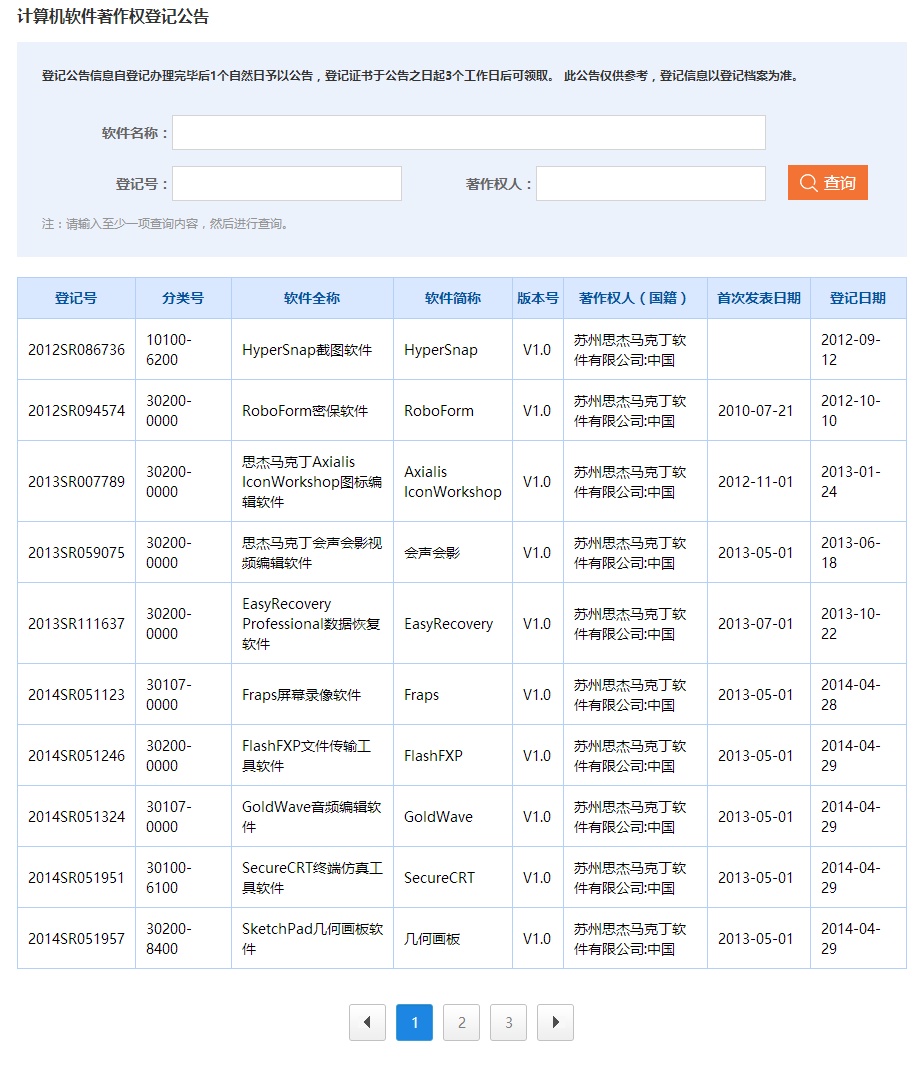This screenshot has width=921, height=1084.
Task: Focus the 登记号 input field
Action: [x=286, y=183]
